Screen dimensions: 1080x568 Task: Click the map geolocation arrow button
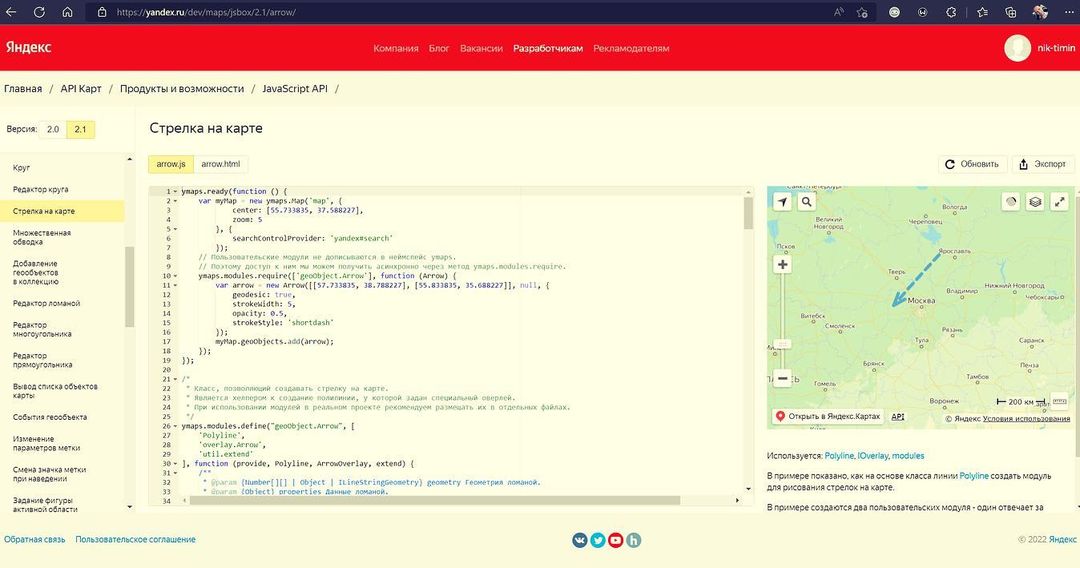[782, 202]
